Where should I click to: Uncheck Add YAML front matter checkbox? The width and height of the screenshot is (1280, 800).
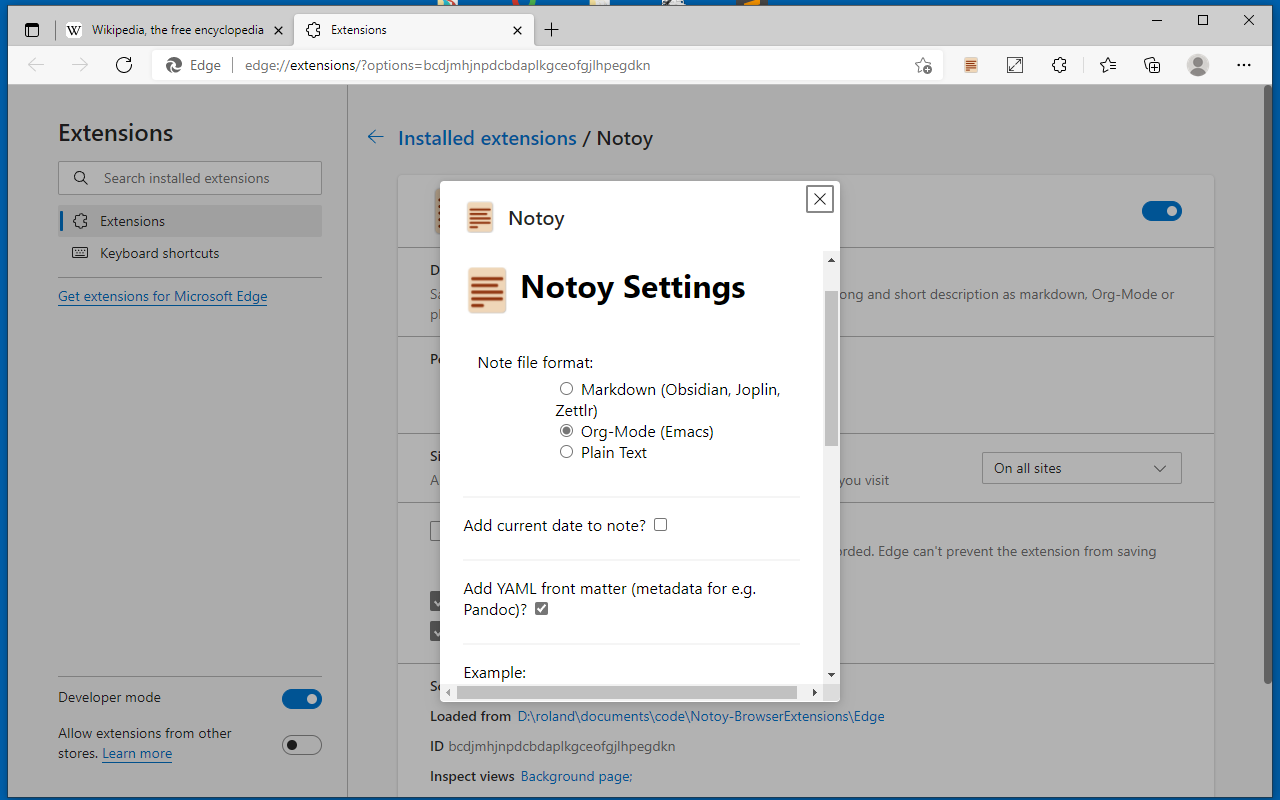click(541, 609)
